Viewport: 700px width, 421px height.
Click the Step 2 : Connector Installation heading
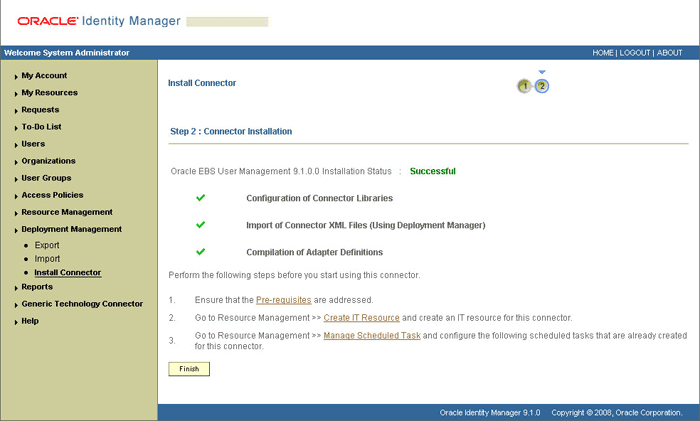coord(231,131)
